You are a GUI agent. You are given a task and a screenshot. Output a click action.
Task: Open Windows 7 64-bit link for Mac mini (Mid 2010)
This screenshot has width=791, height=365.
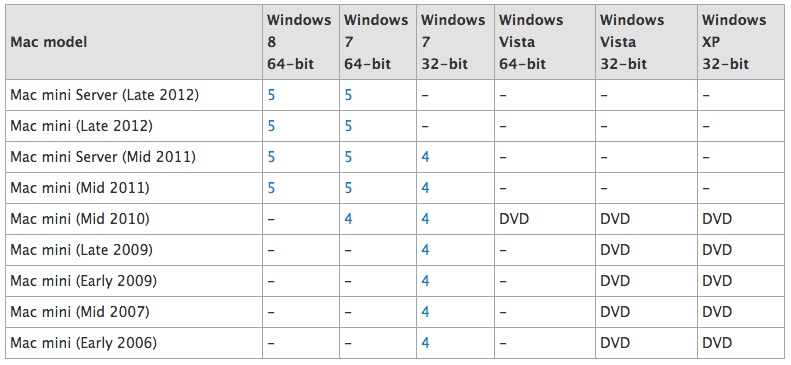pos(348,219)
